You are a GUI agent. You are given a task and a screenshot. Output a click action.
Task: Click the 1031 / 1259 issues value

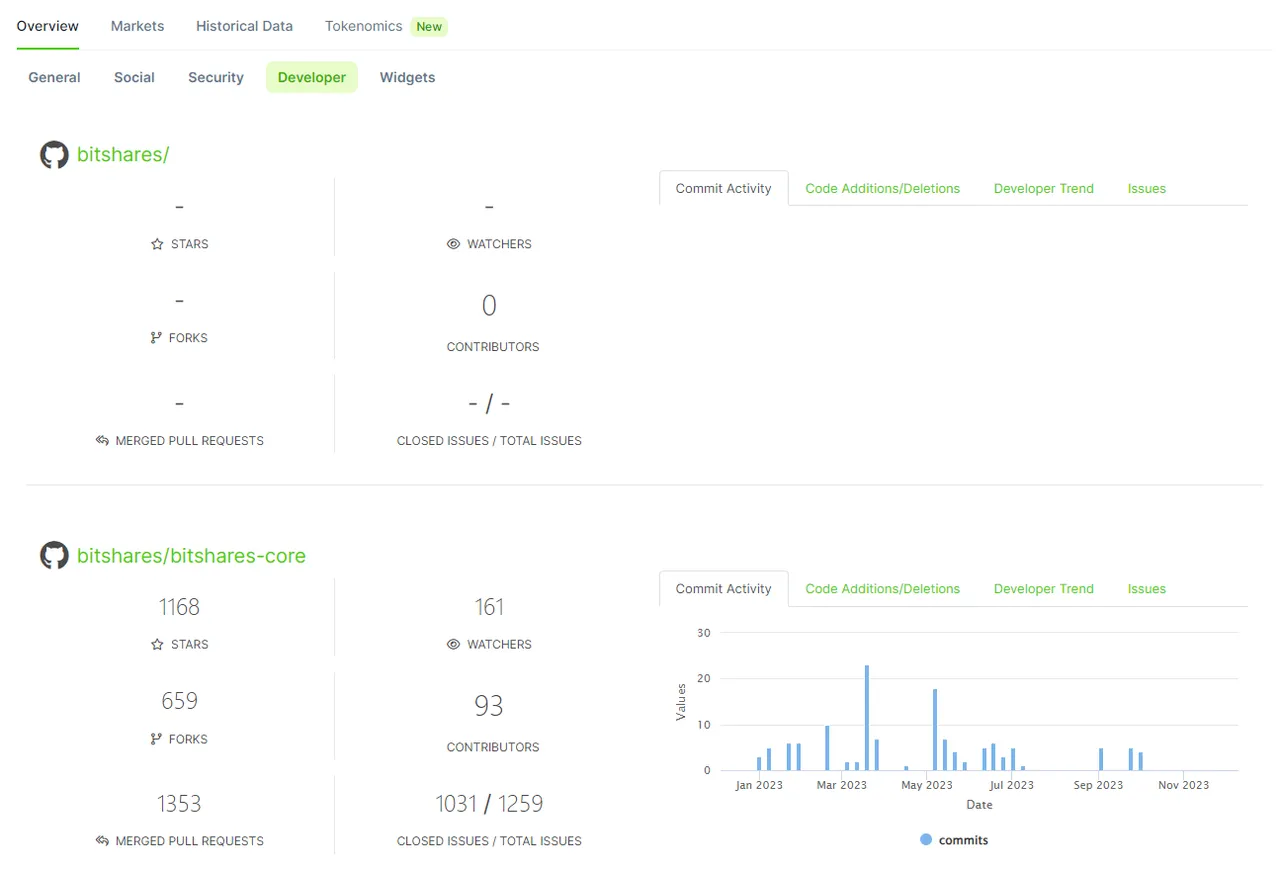(489, 804)
